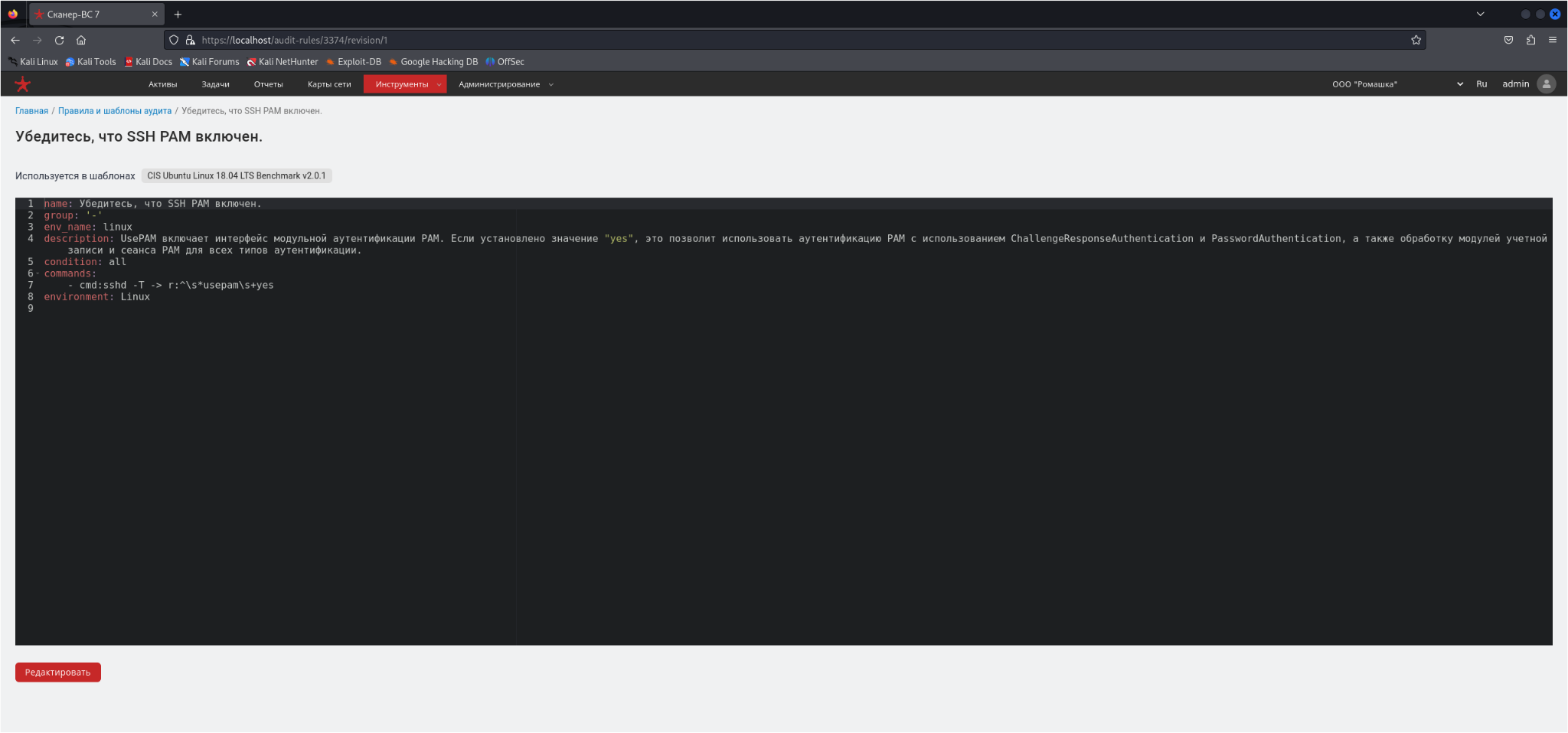Open Google Hacking DB bookmark
Image resolution: width=1568 pixels, height=733 pixels.
pyautogui.click(x=433, y=62)
